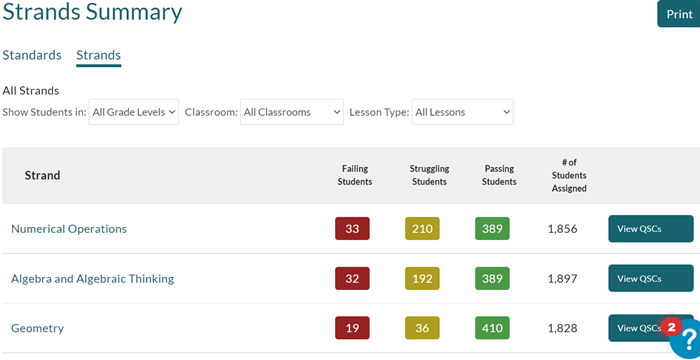This screenshot has width=700, height=360.
Task: Open the help question mark widget
Action: click(x=687, y=340)
